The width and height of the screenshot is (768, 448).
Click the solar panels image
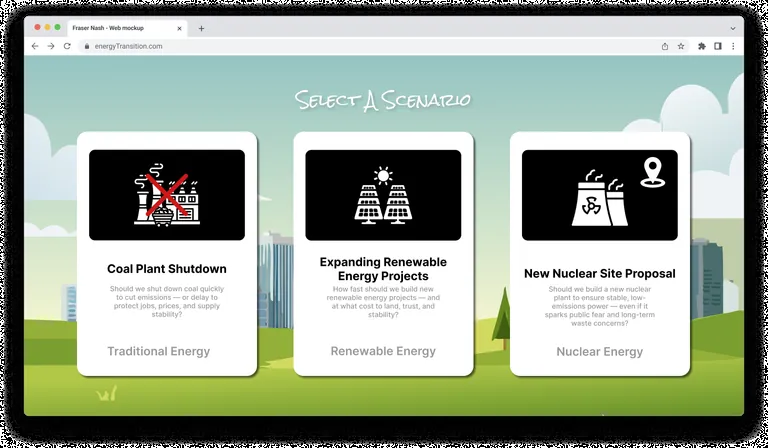pos(383,195)
